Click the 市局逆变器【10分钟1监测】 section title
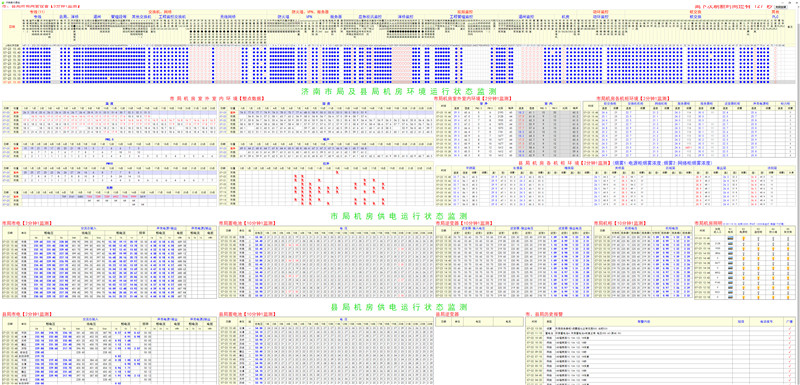This screenshot has width=800, height=385. pyautogui.click(x=464, y=223)
